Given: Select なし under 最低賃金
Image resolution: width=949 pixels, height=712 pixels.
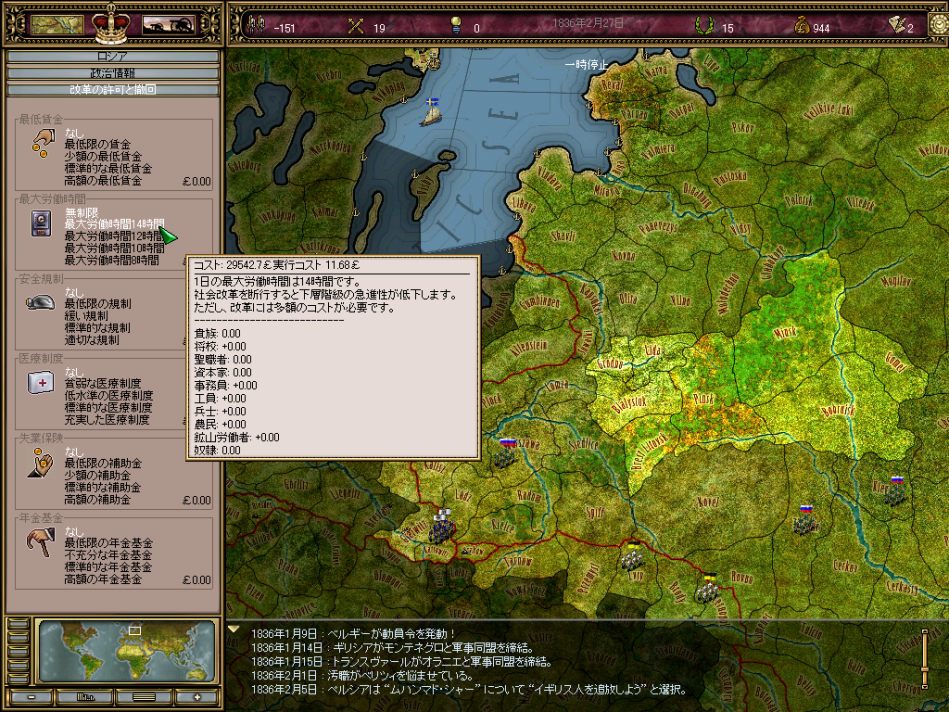Looking at the screenshot, I should [x=74, y=133].
